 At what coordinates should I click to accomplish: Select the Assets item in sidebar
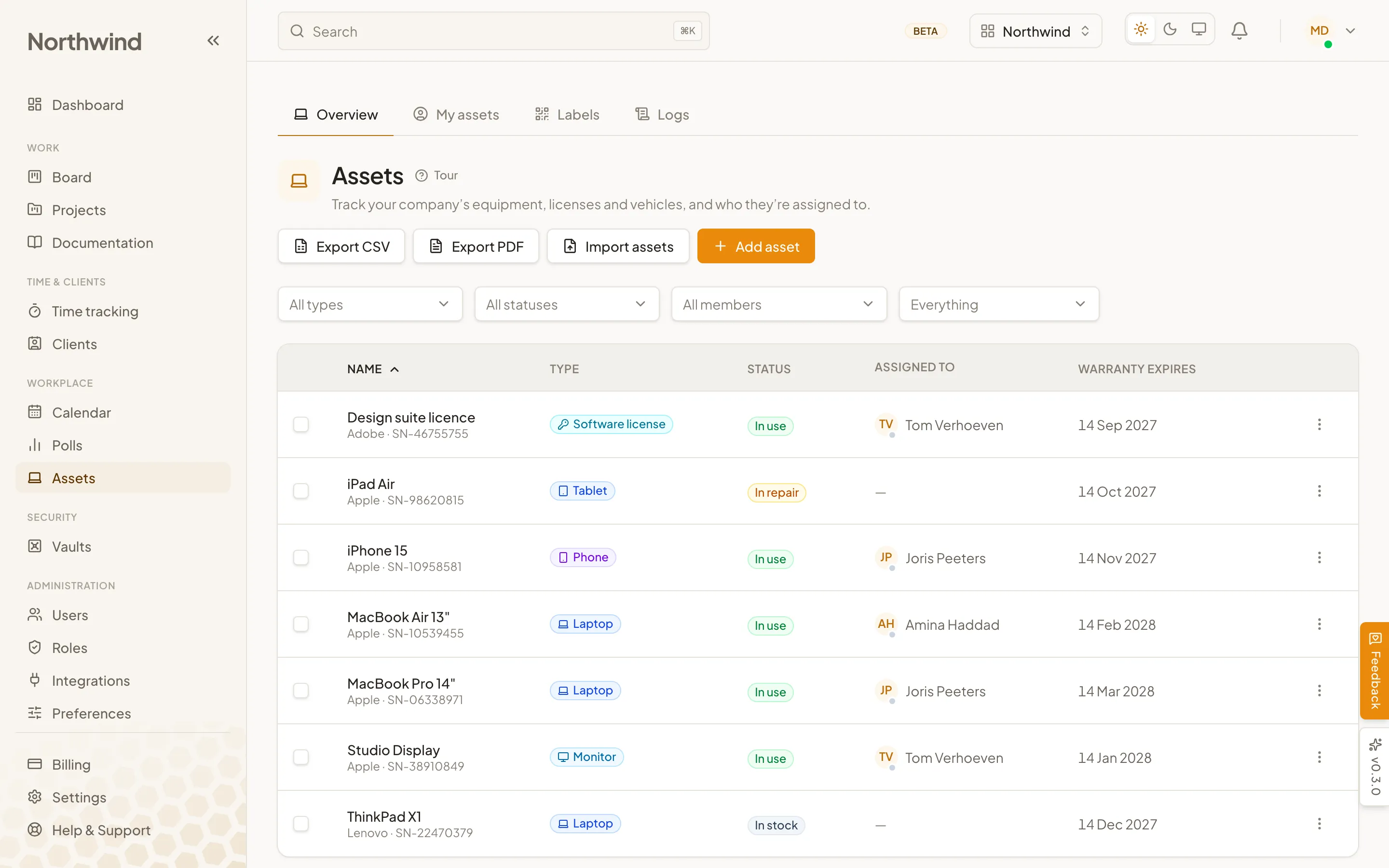[x=123, y=477]
